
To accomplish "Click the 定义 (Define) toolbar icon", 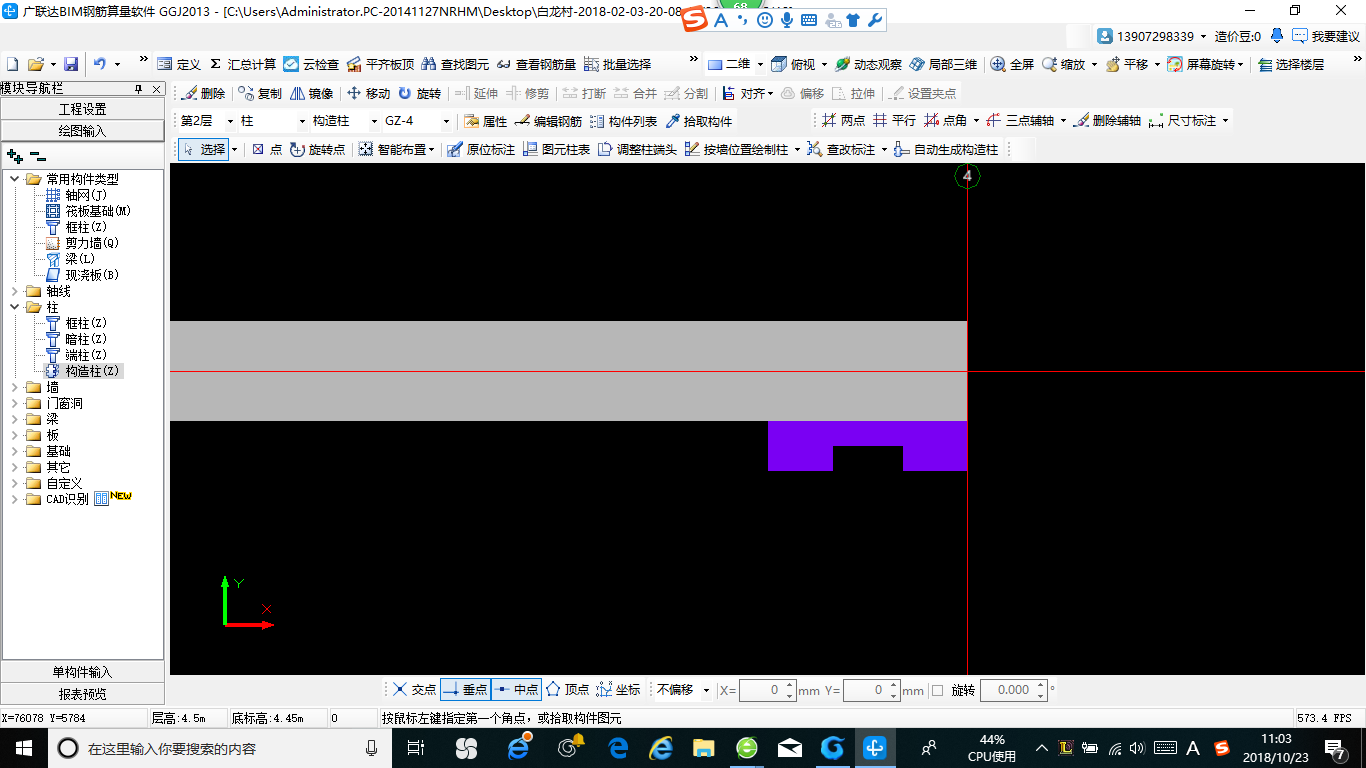I will [179, 64].
